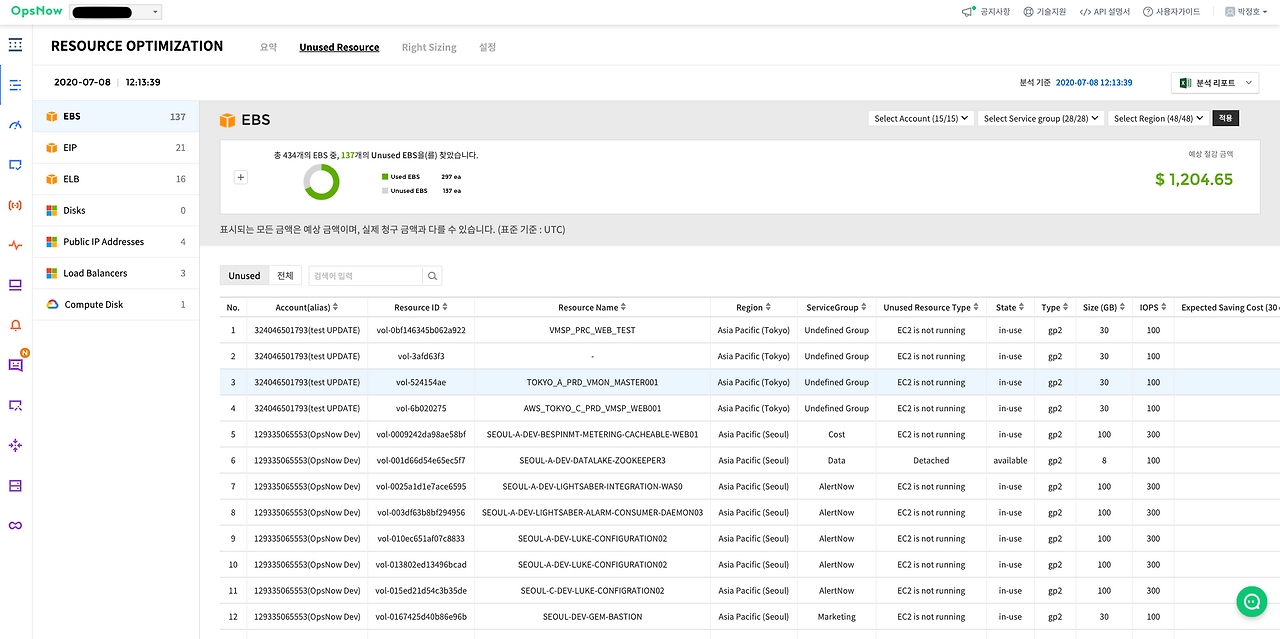Open the grid menu icon in left sidebar

click(x=15, y=45)
